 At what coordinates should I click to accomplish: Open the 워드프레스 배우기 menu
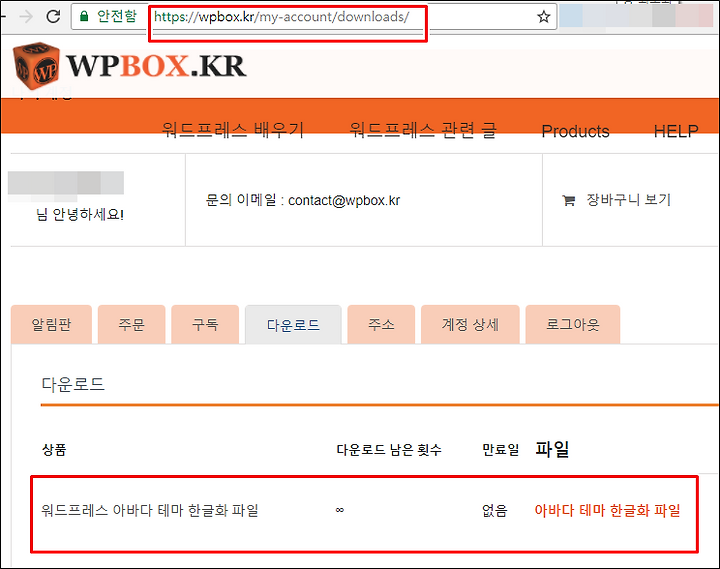pos(233,130)
